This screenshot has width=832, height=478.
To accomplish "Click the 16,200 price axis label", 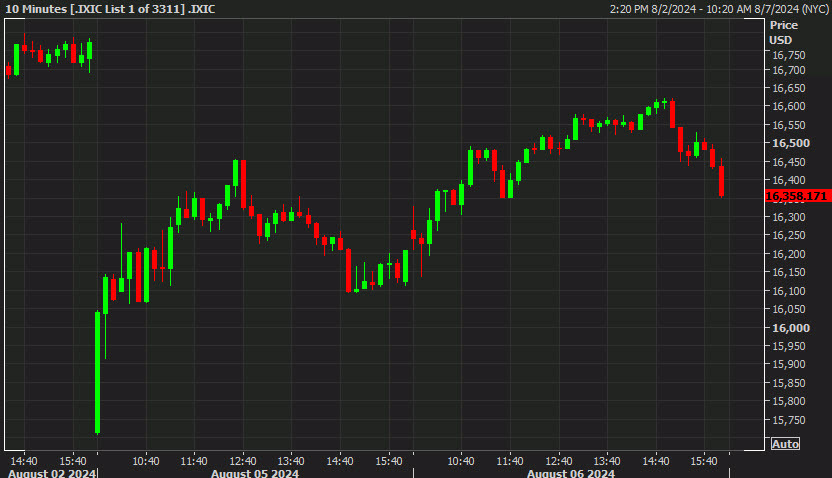I will 788,254.
